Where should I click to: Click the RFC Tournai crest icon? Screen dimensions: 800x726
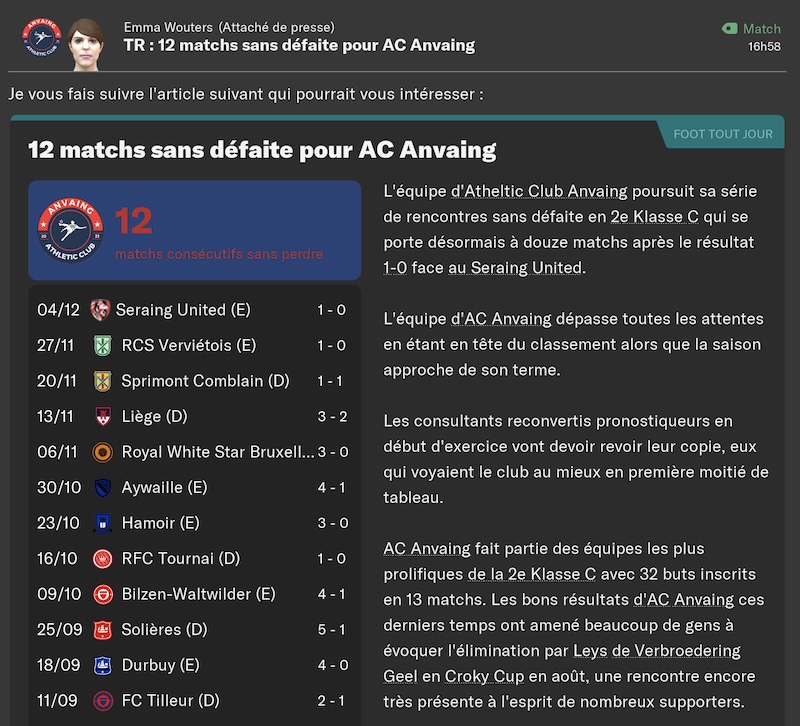[x=103, y=559]
